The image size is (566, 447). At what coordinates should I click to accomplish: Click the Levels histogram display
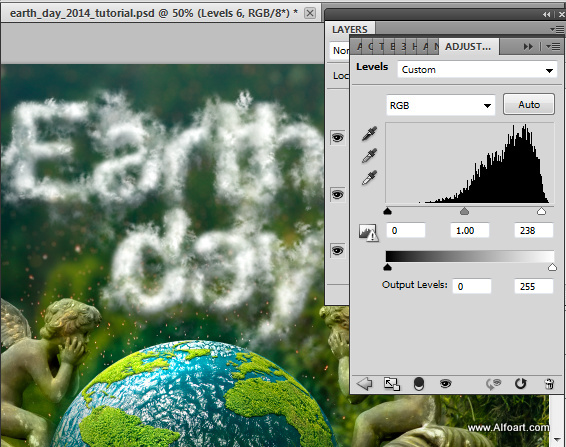[x=470, y=163]
